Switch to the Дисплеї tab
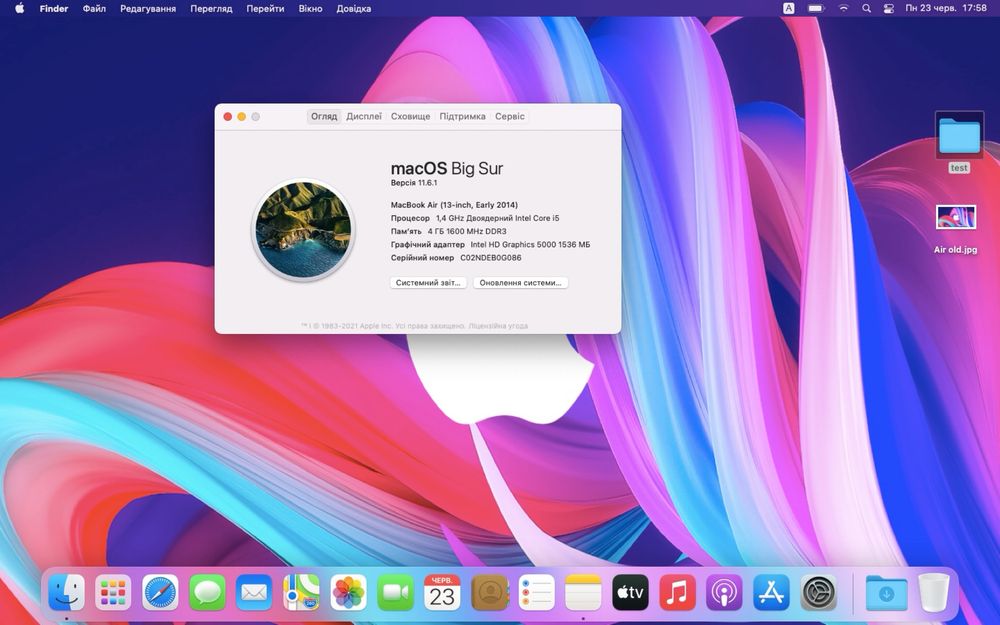This screenshot has width=1000, height=625. click(x=364, y=116)
